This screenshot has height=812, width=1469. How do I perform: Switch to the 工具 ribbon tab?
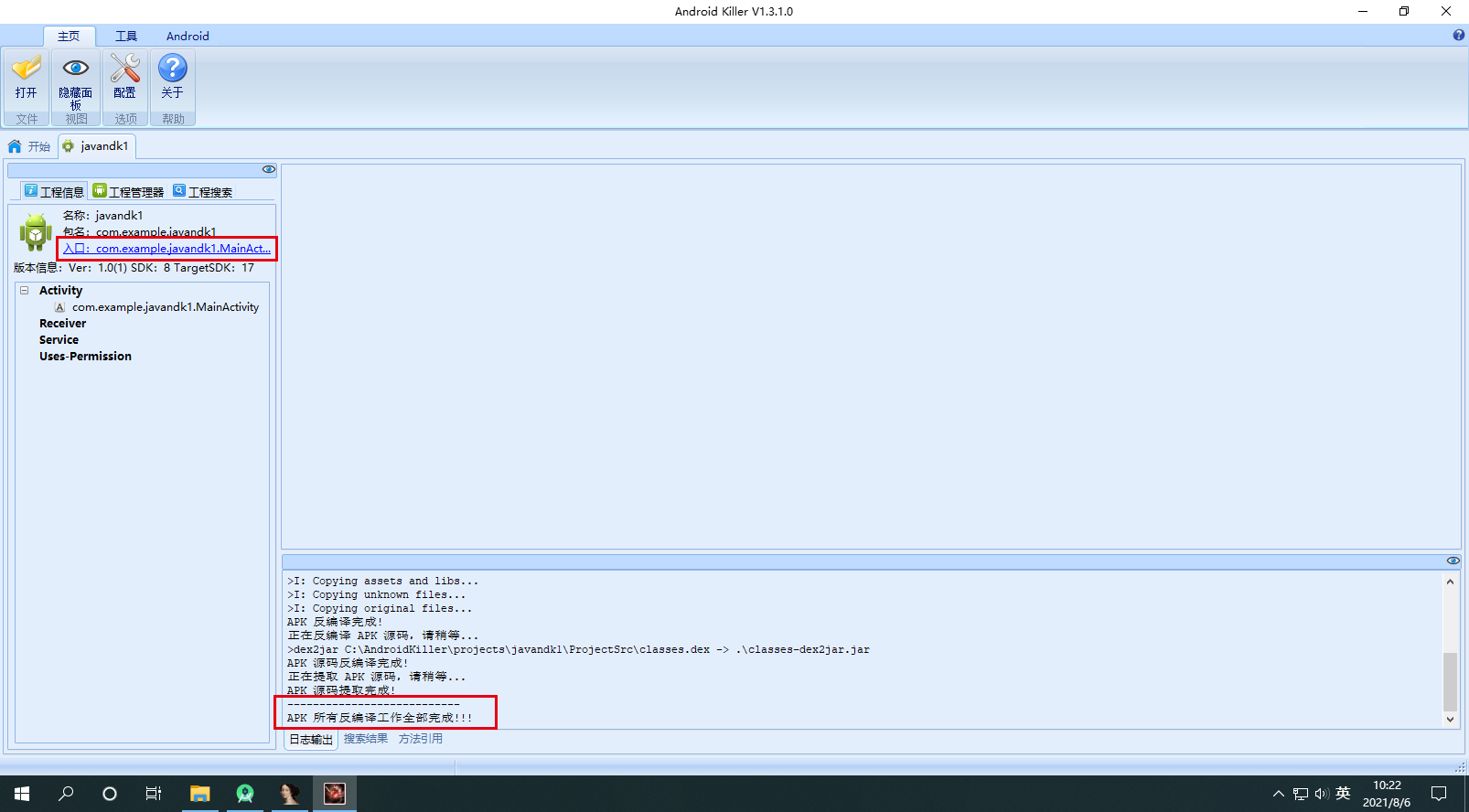click(x=126, y=36)
